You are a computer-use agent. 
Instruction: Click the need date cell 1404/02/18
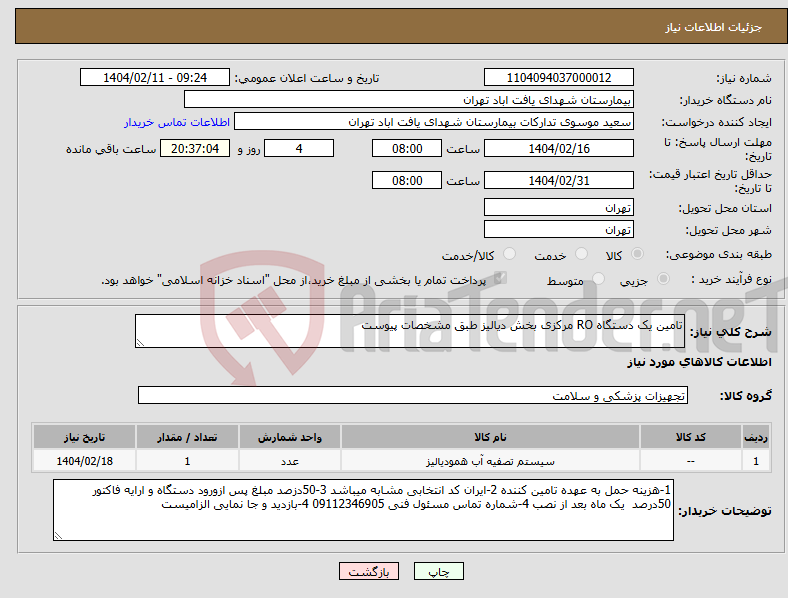point(84,461)
